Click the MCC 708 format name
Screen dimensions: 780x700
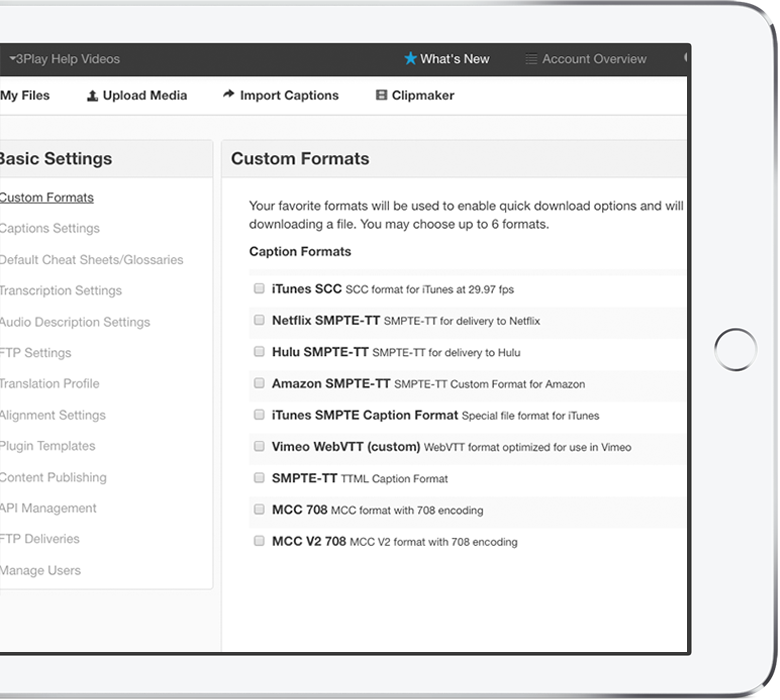click(299, 510)
